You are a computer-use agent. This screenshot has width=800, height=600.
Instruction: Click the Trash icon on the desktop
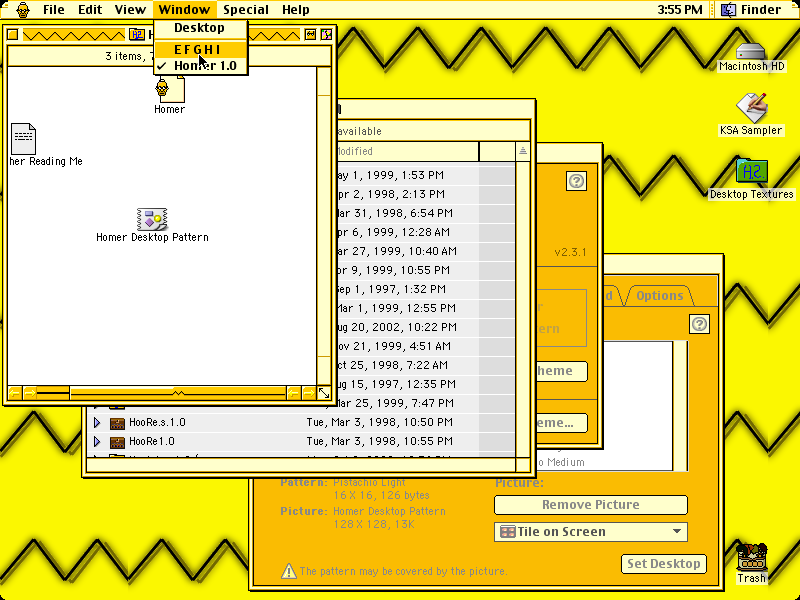[752, 557]
